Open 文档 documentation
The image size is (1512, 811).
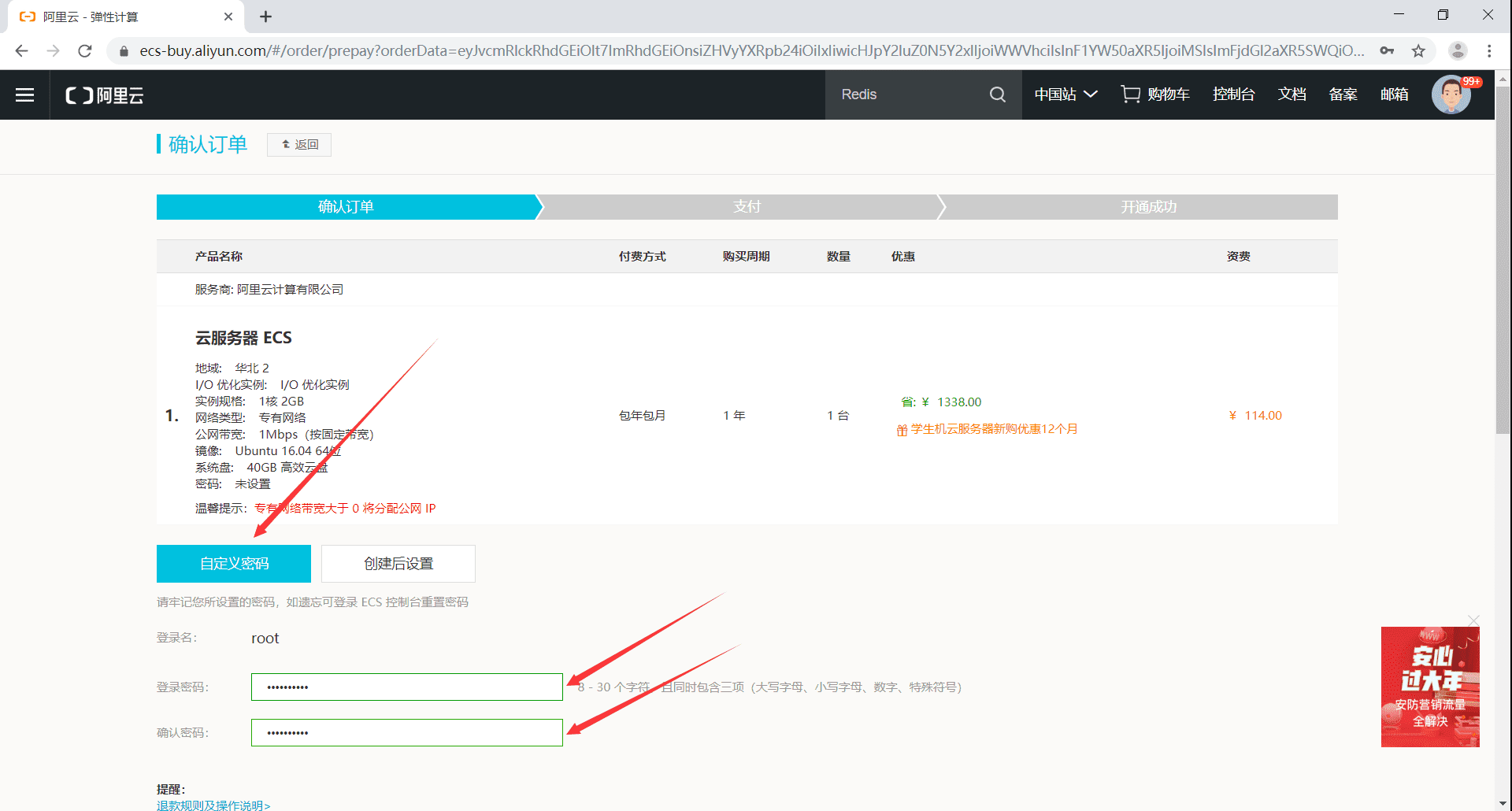pyautogui.click(x=1291, y=94)
